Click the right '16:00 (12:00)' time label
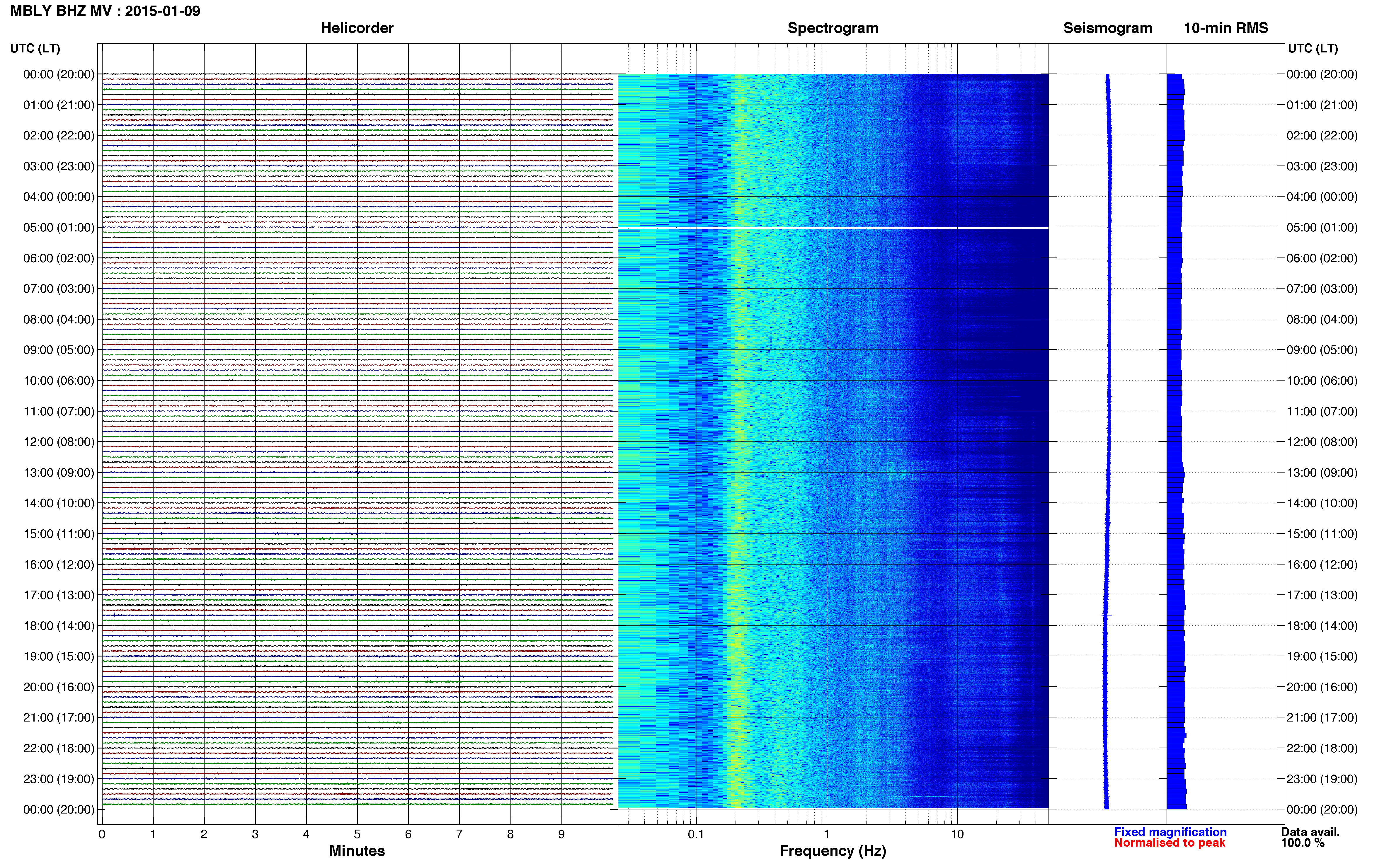The width and height of the screenshot is (1389, 868). coord(1322,564)
